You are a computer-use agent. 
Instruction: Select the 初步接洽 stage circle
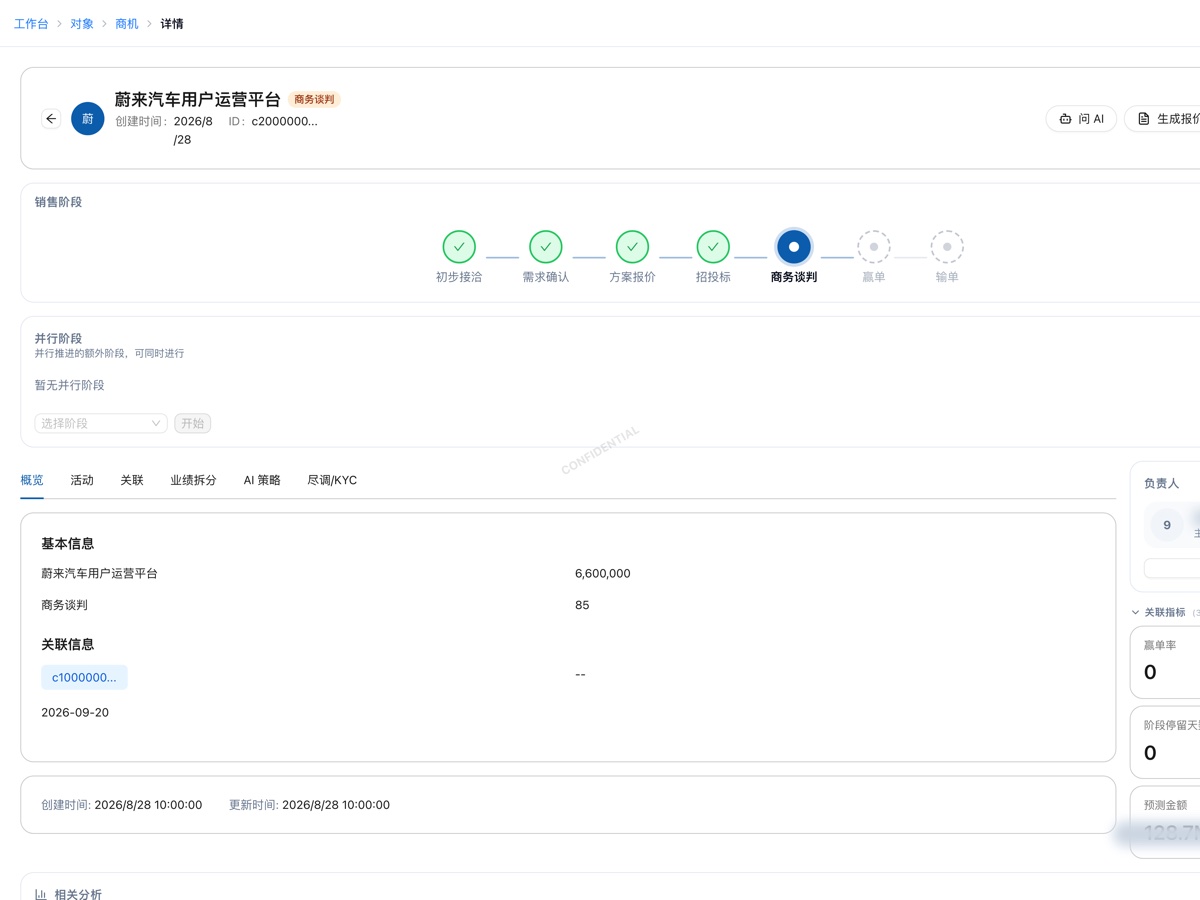tap(459, 246)
